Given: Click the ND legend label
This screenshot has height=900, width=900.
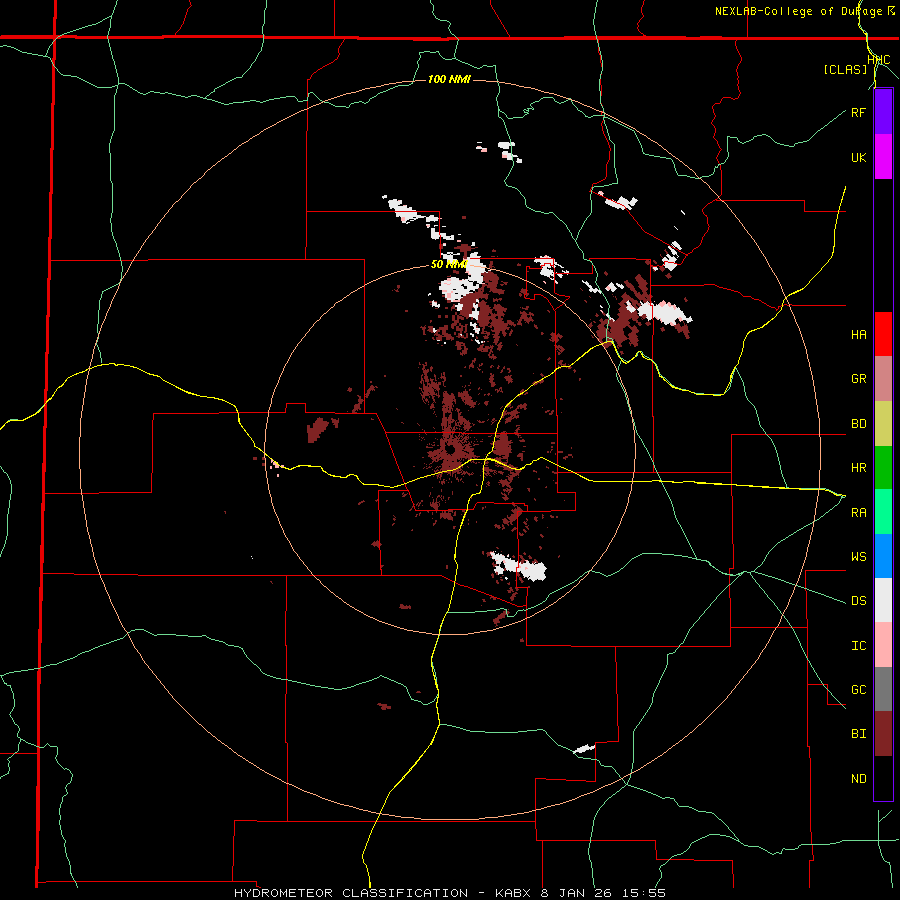Looking at the screenshot, I should [858, 779].
